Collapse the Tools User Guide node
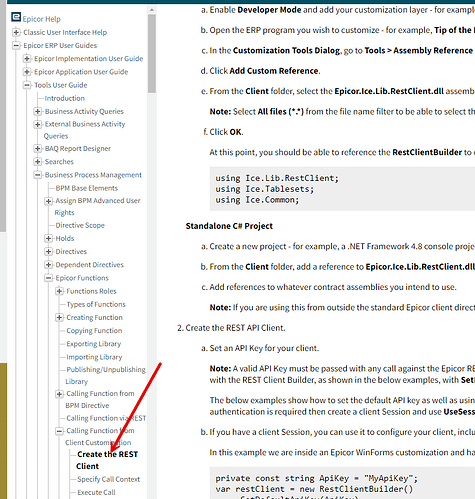 27,85
